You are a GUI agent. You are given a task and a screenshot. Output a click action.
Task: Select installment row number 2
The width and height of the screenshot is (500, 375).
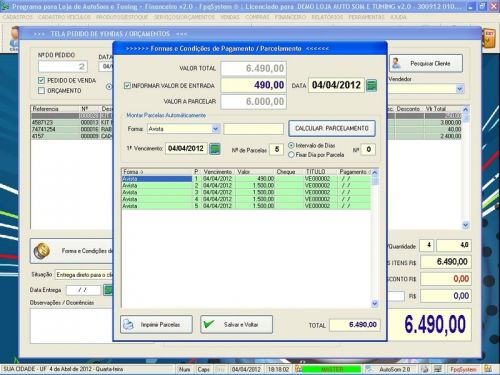click(x=246, y=186)
